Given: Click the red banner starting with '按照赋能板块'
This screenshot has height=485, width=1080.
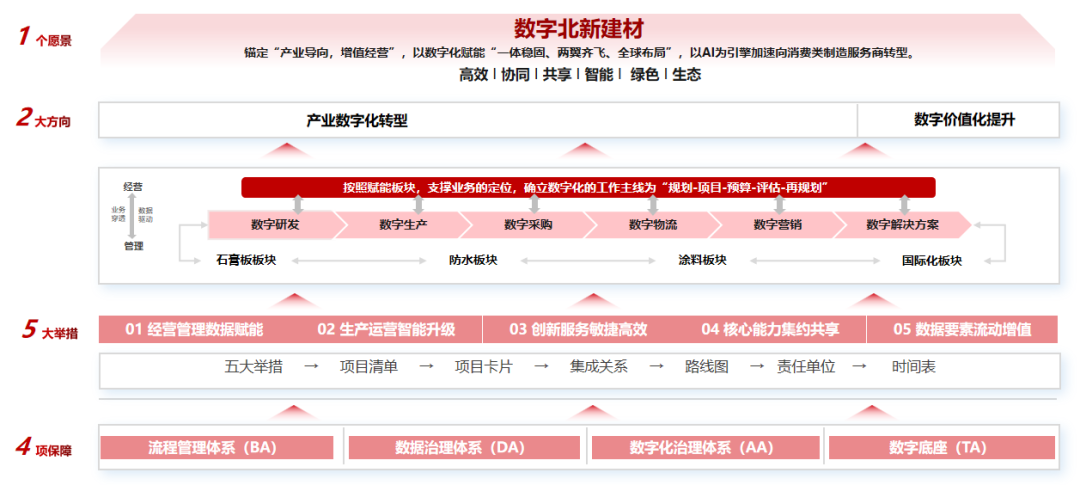Looking at the screenshot, I should pos(588,187).
